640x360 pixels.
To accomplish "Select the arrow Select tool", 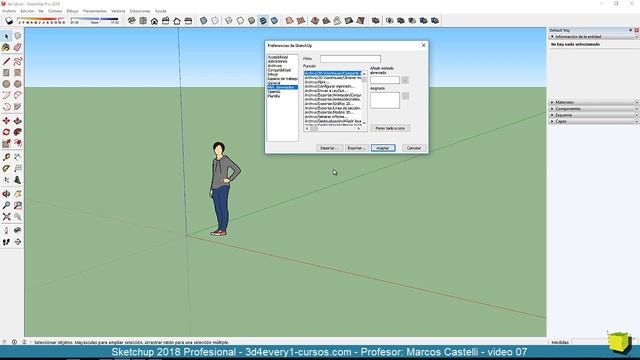I will coord(6,36).
